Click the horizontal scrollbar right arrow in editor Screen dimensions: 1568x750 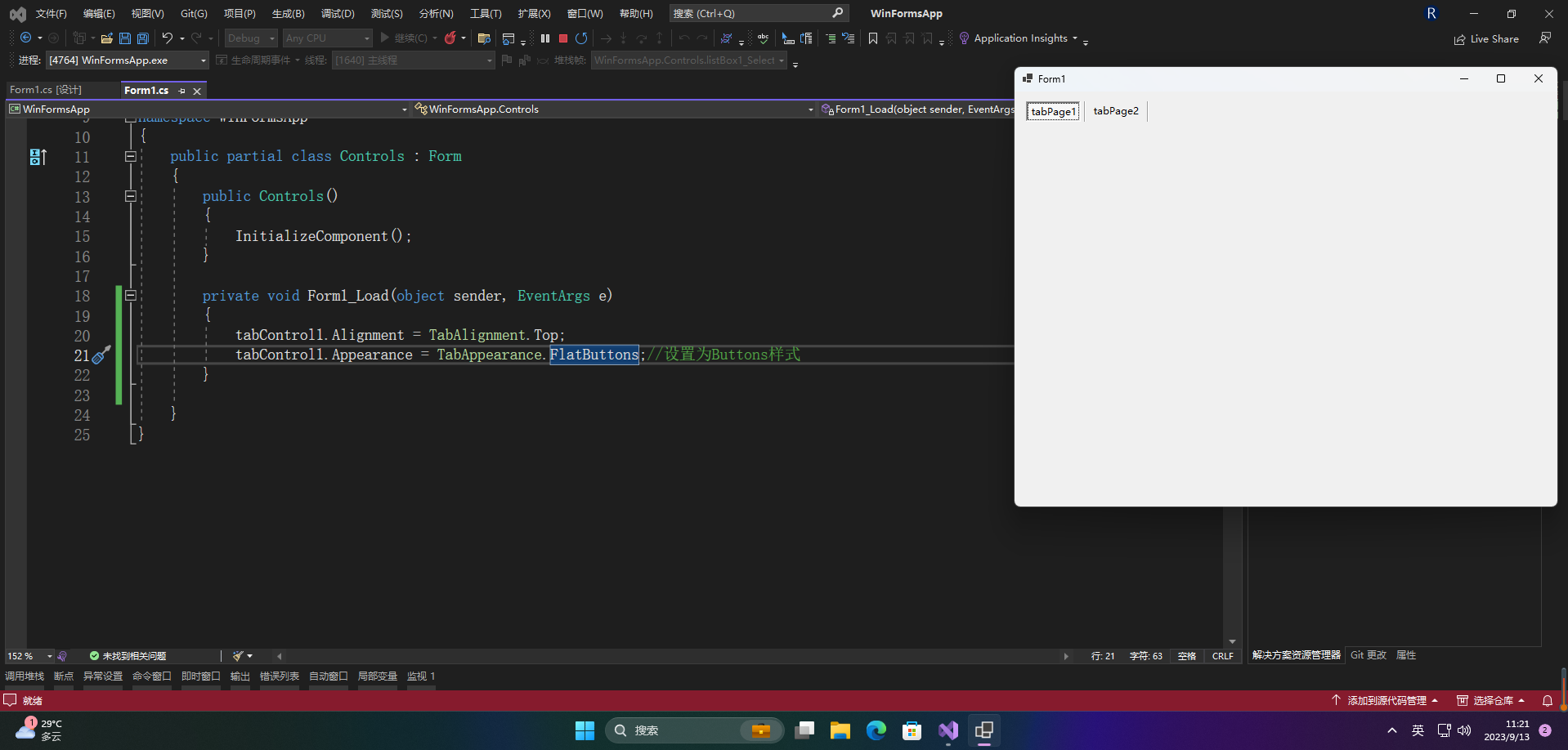pos(1066,656)
